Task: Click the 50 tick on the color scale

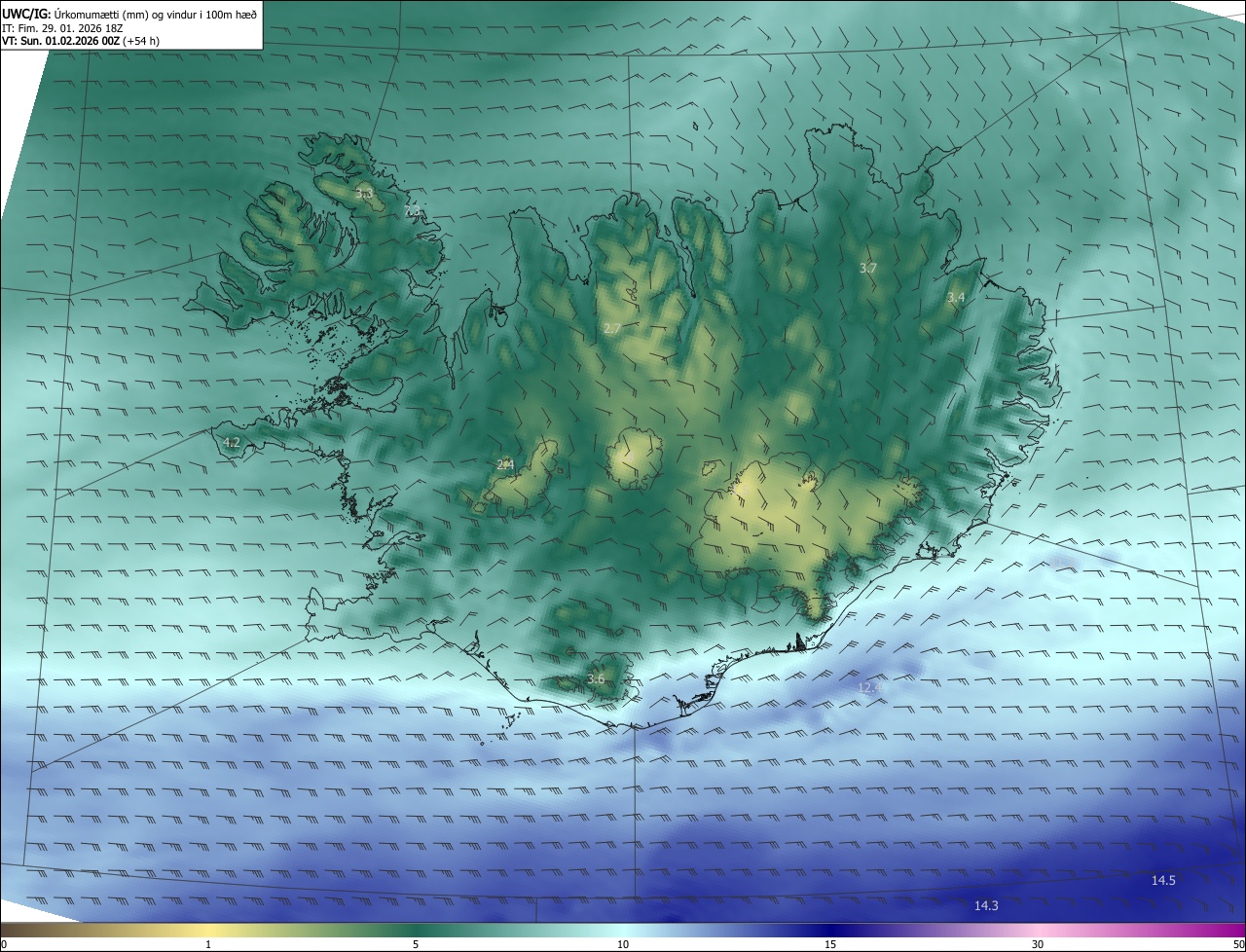Action: 1238,944
